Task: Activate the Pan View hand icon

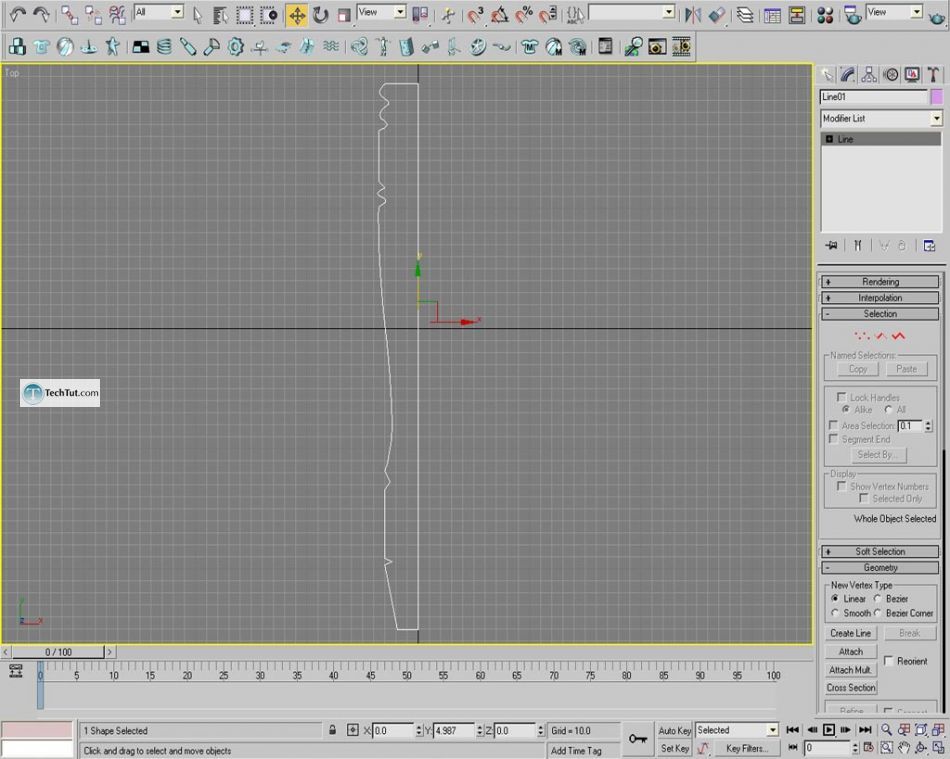Action: [903, 749]
